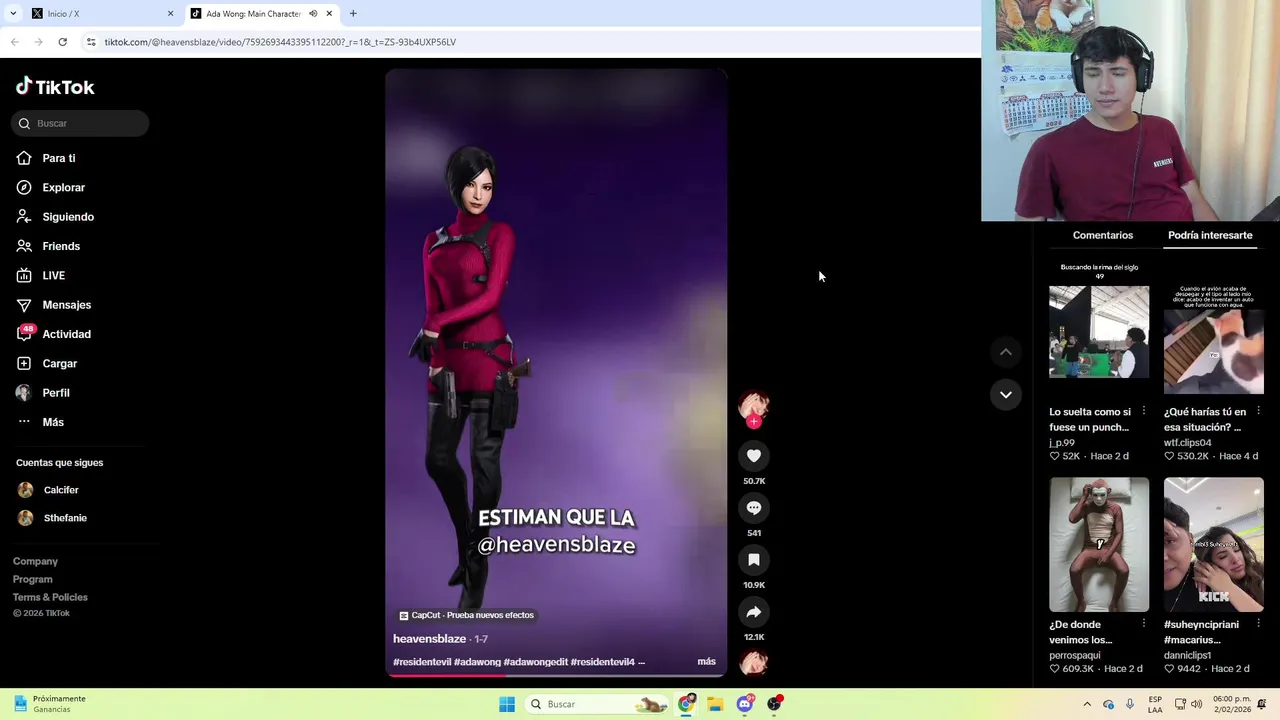Go back in browser history
1280x720 pixels.
[x=14, y=42]
